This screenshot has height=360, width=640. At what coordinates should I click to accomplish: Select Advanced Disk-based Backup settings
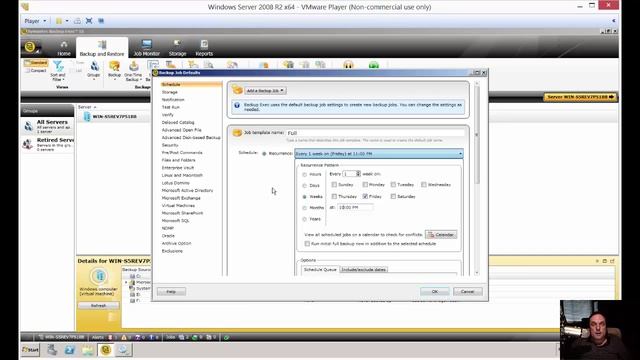(x=191, y=138)
